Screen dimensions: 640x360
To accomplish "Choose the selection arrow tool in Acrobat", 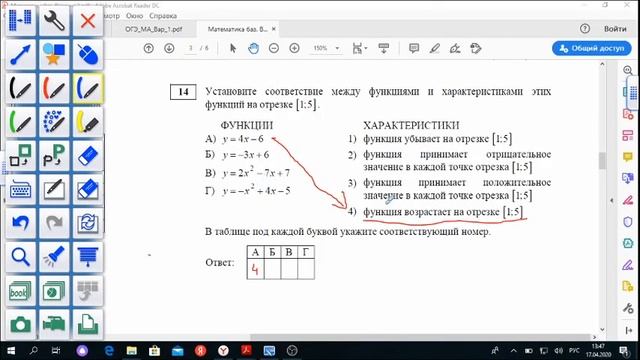I will point(233,49).
